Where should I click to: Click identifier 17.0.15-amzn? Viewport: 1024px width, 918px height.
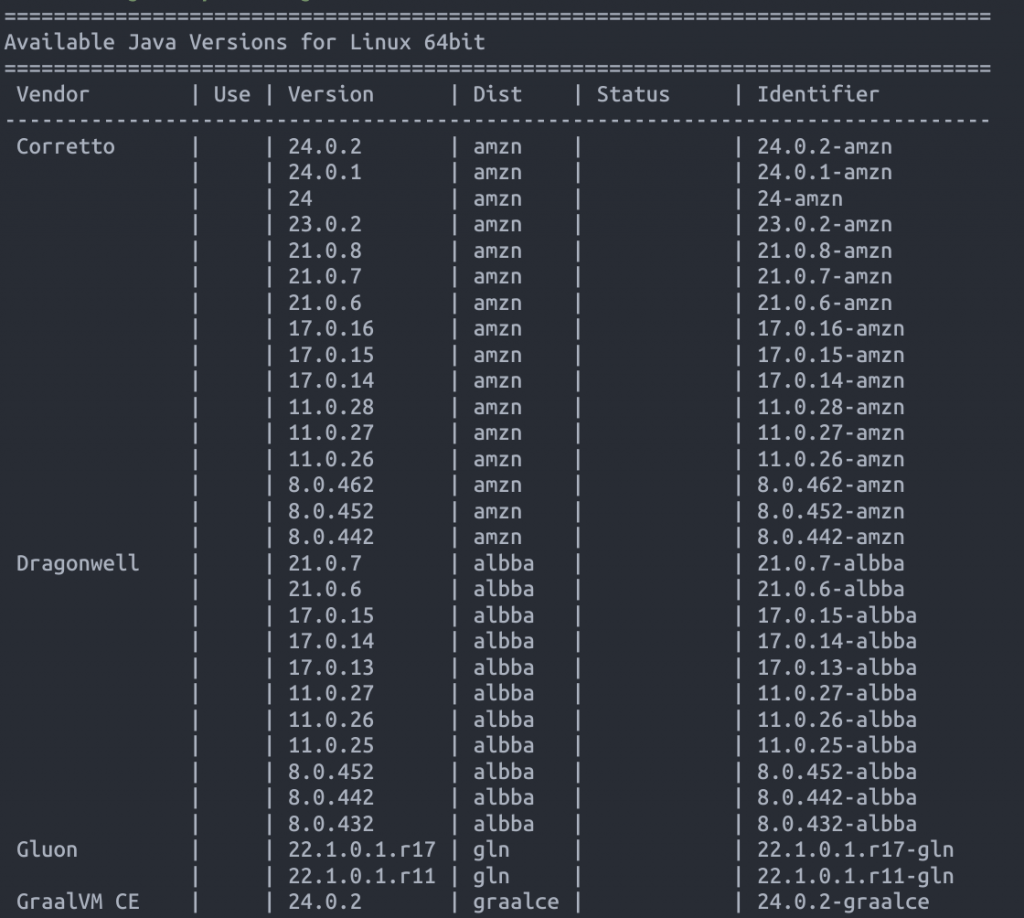[x=831, y=355]
